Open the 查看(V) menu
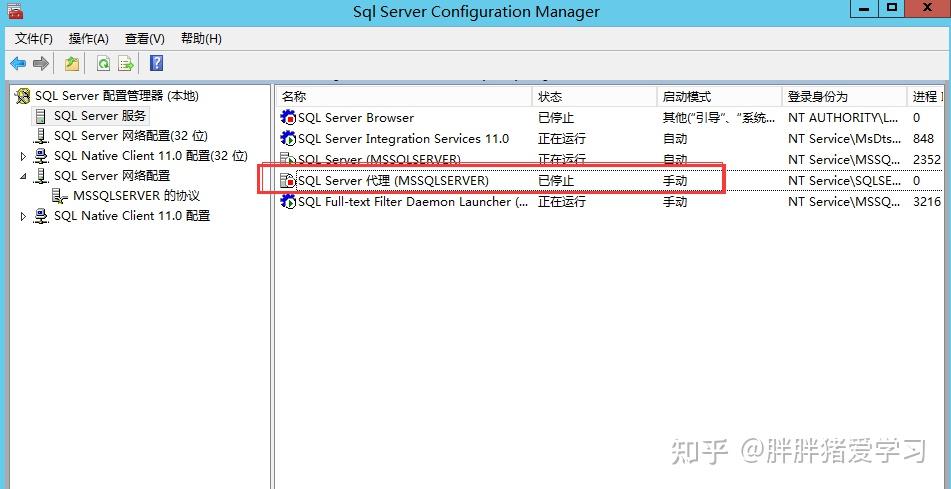Viewport: 951px width, 489px height. (x=145, y=39)
